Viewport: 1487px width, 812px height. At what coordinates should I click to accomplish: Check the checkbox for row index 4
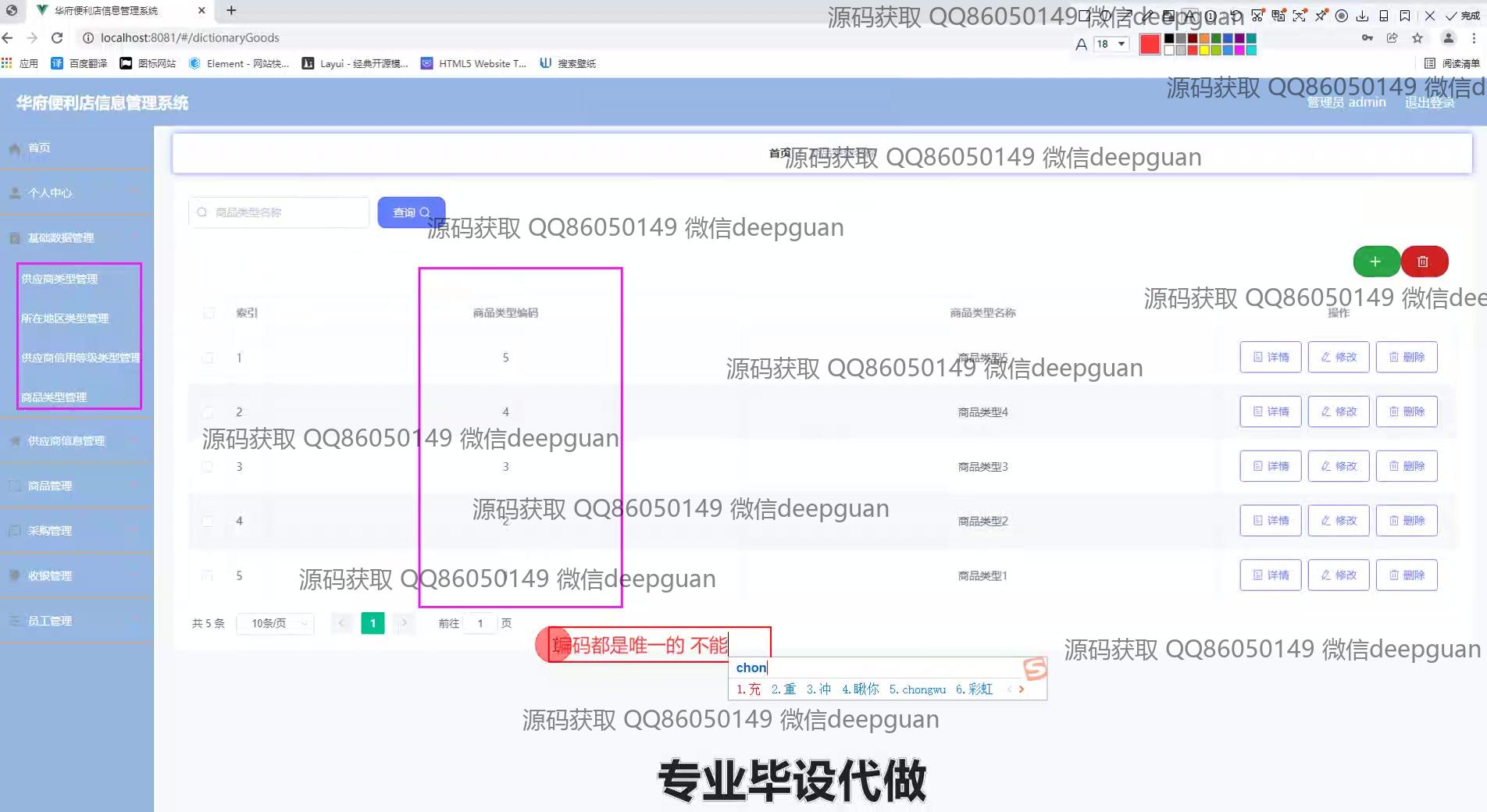tap(209, 521)
